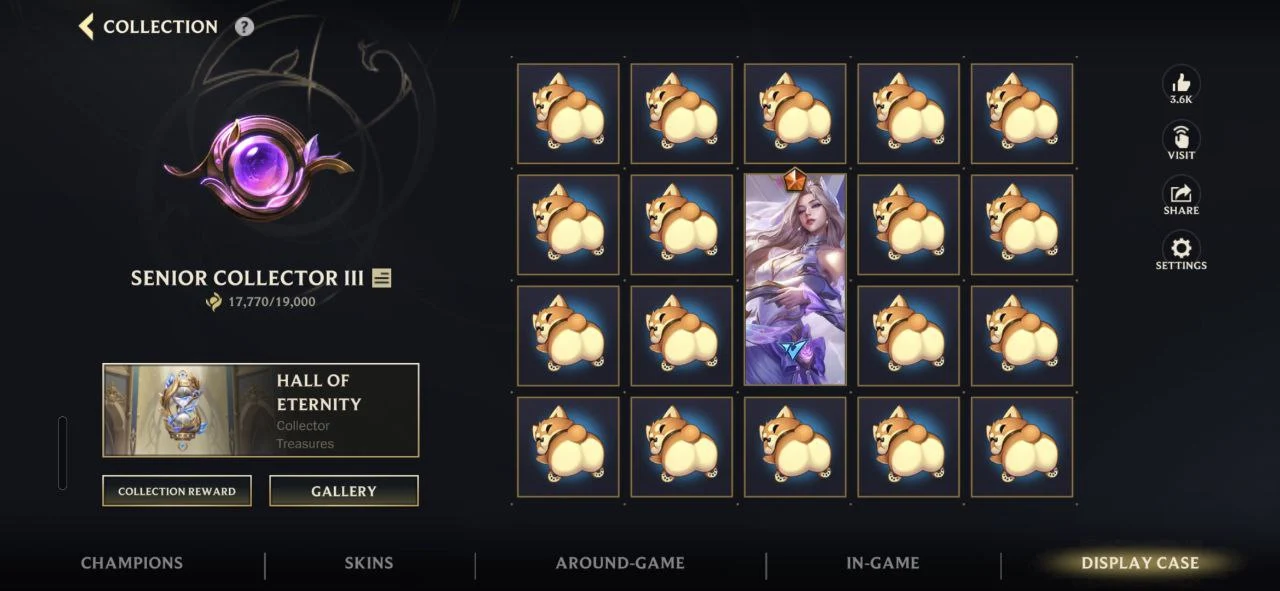The height and width of the screenshot is (591, 1280).
Task: Open the question mark help icon
Action: 244,27
